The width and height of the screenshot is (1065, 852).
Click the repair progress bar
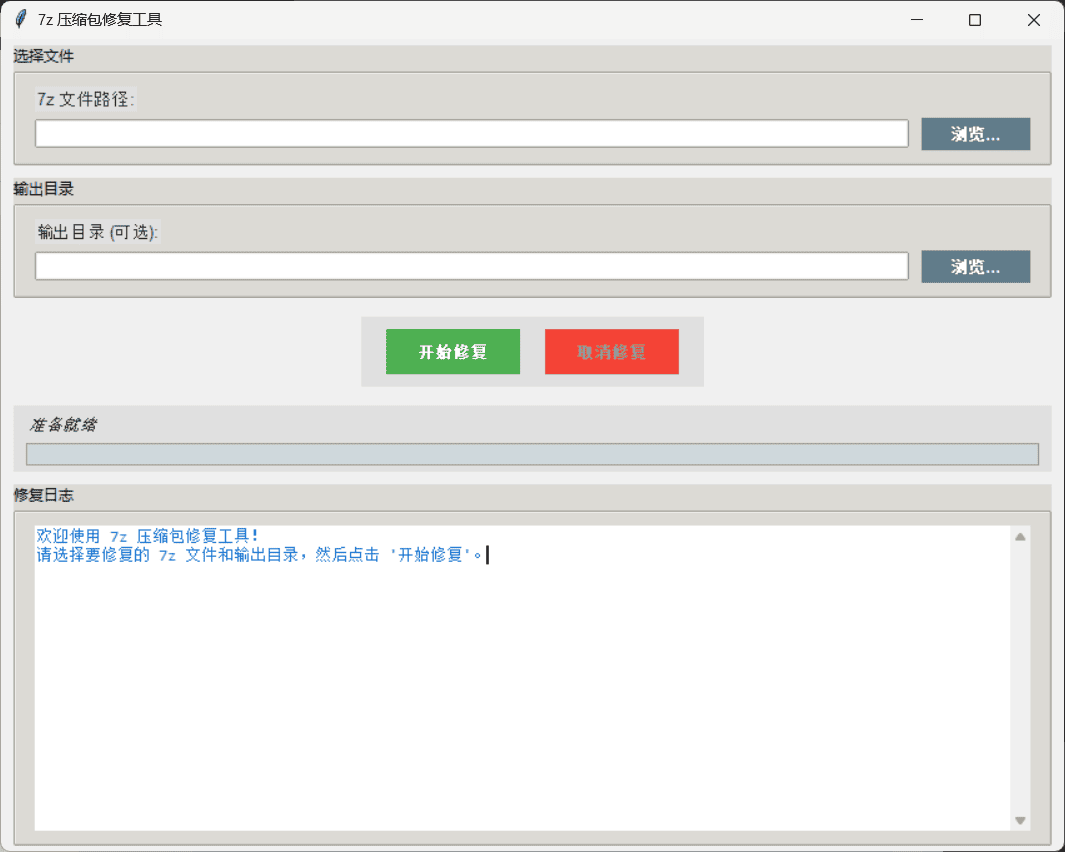pyautogui.click(x=532, y=454)
